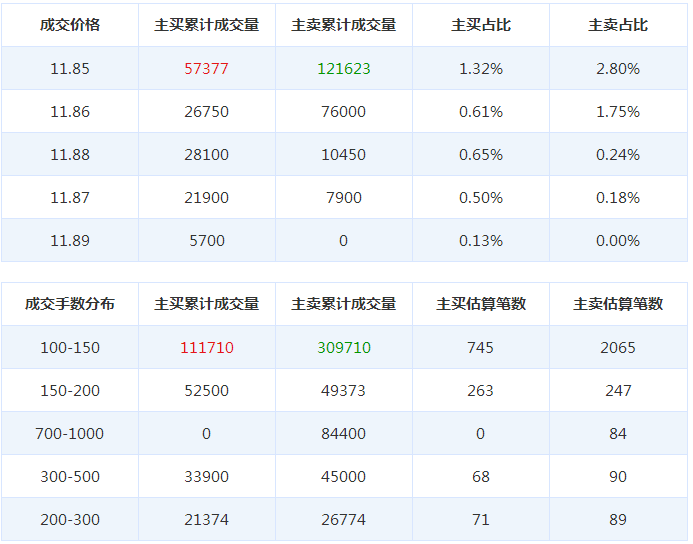Click the value 76000
Viewport: 693px width, 544px height.
[x=343, y=111]
